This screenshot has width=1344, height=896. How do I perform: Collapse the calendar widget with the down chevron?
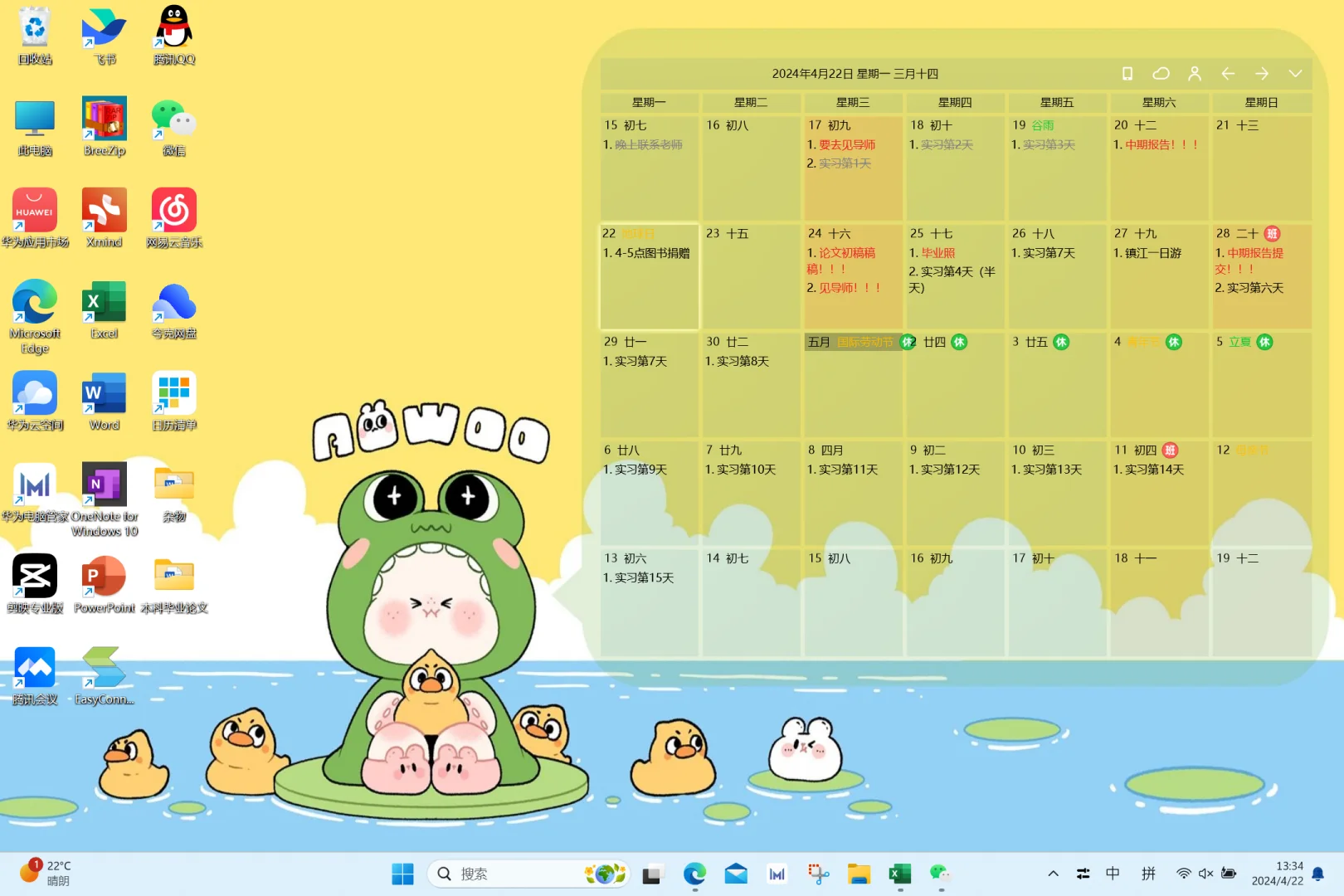pos(1296,73)
